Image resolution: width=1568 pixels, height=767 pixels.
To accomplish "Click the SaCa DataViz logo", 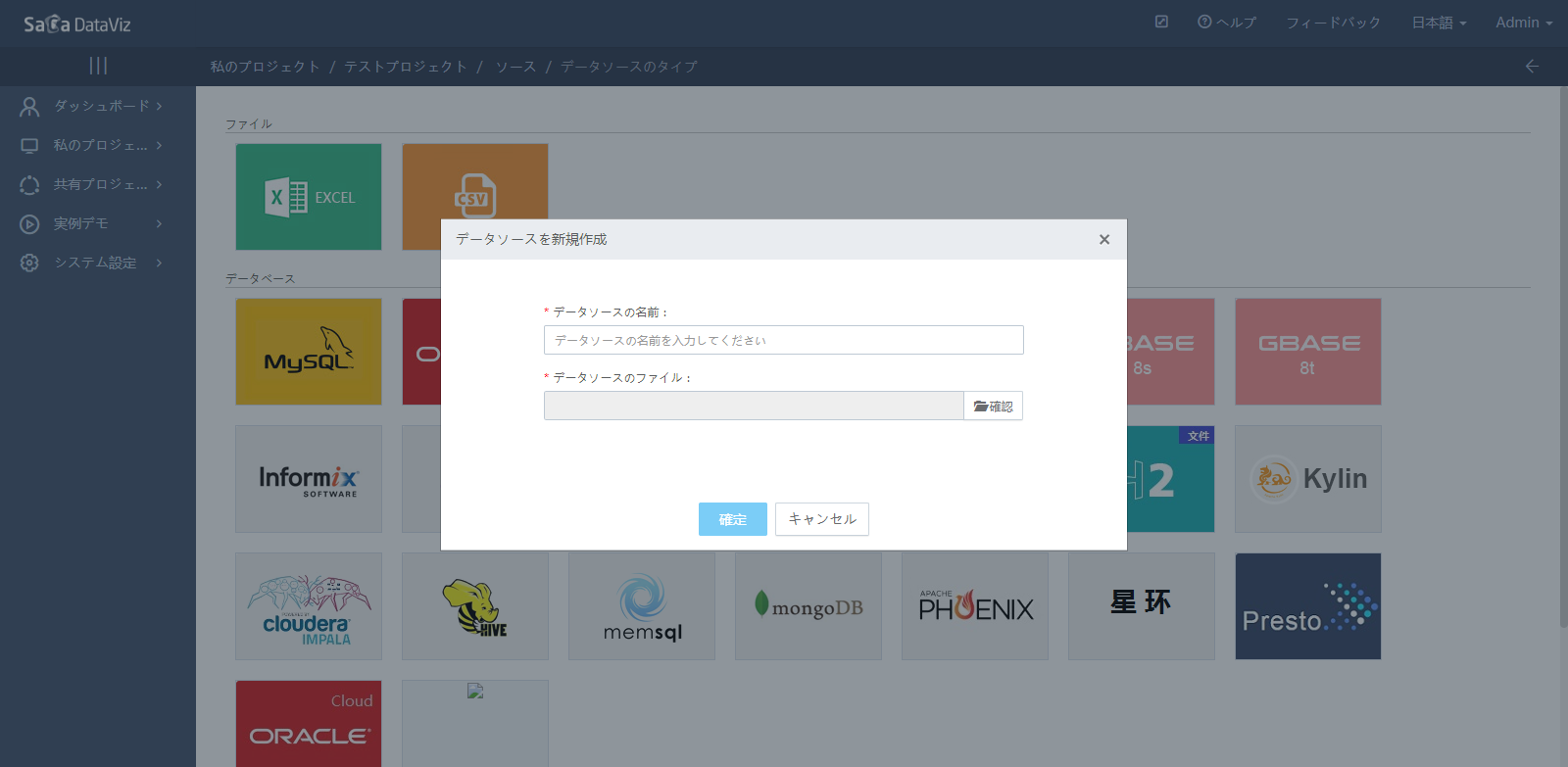I will pos(77,24).
